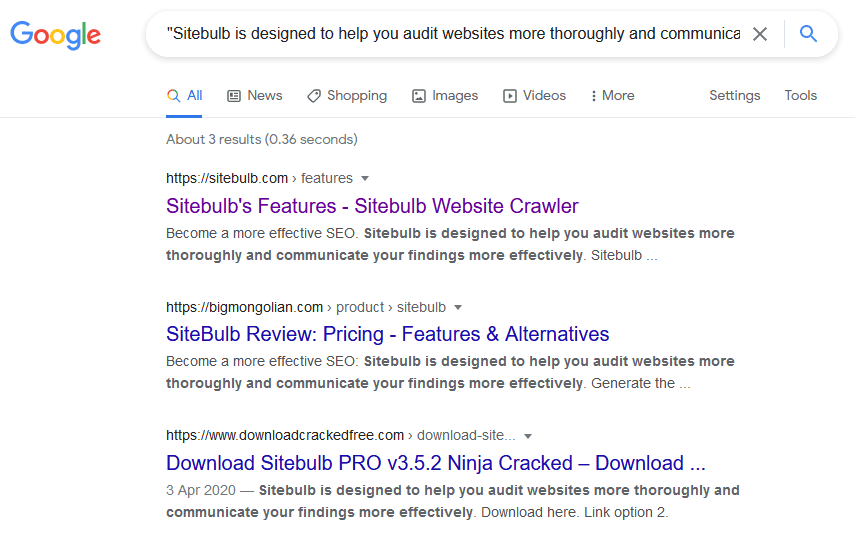
Task: Click the blue magnifying glass search icon
Action: (x=808, y=34)
